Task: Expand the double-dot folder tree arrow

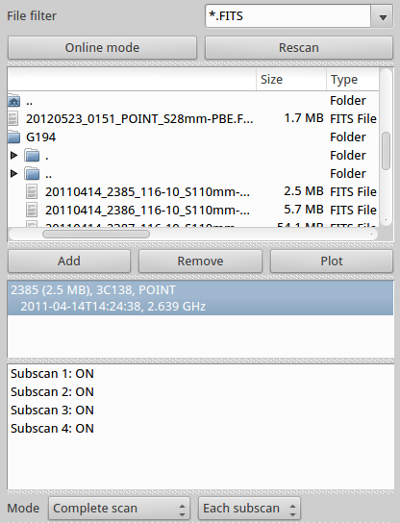Action: pos(14,173)
